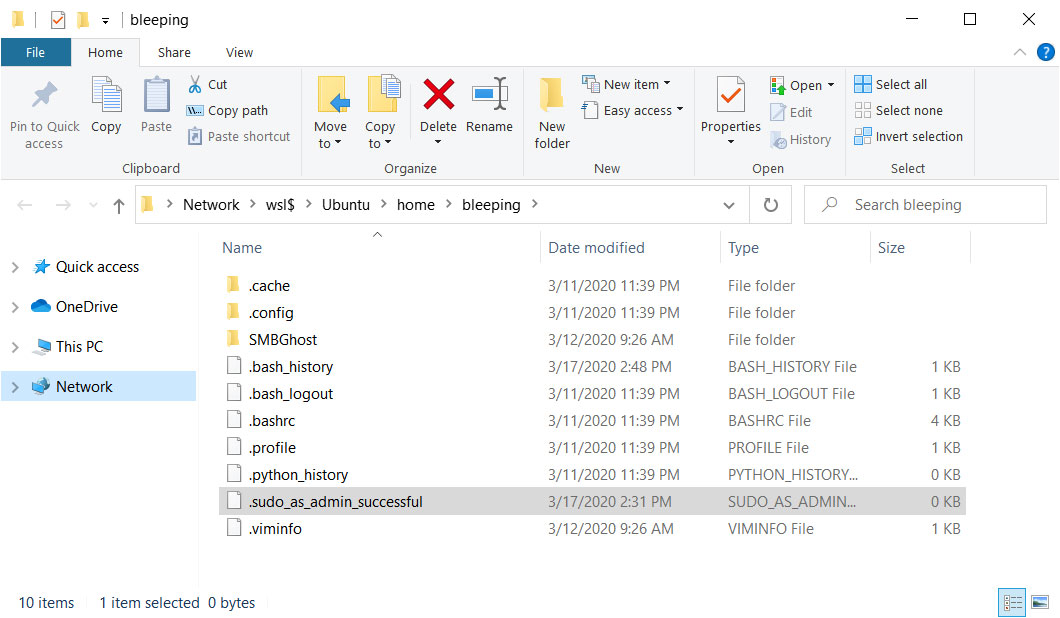The width and height of the screenshot is (1060, 618).
Task: Expand This PC tree node
Action: point(15,348)
